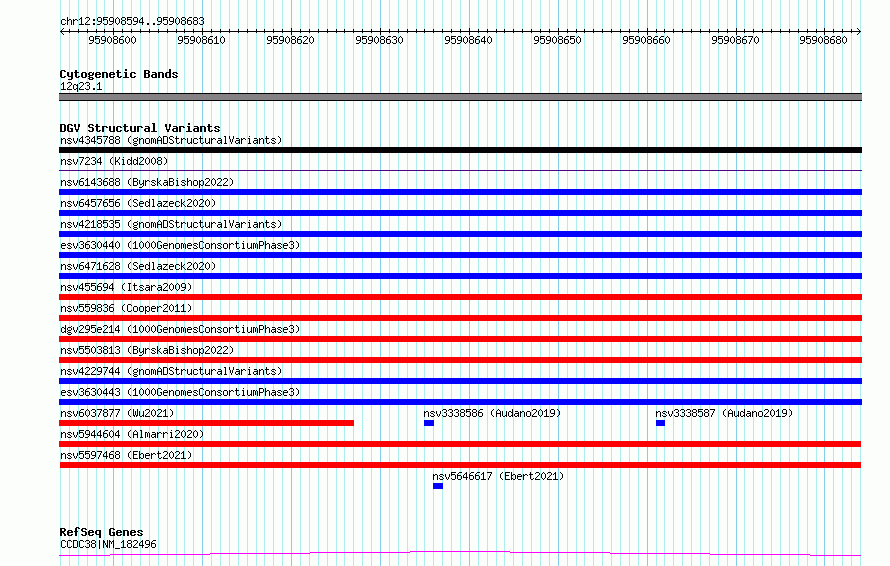
Task: Select the red nsv559836 variant bar
Action: click(460, 318)
